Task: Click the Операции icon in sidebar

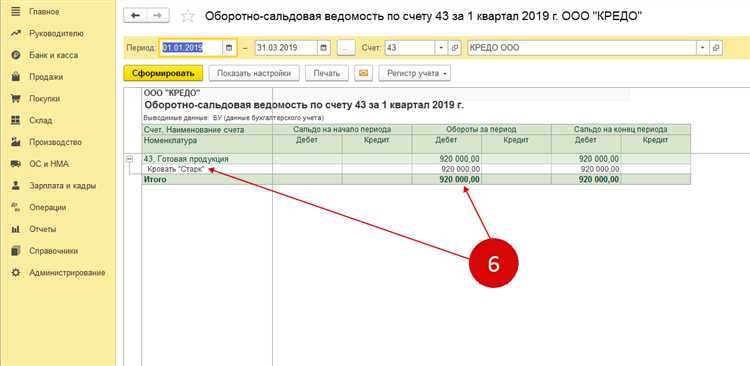Action: pyautogui.click(x=16, y=207)
